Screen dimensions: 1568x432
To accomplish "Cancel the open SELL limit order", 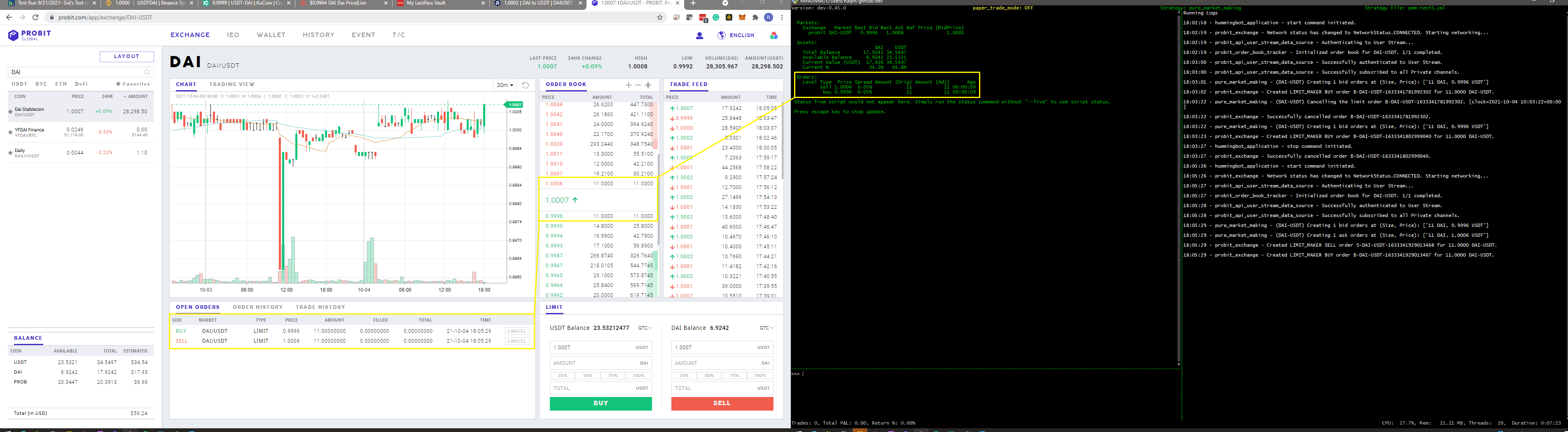I will [x=516, y=341].
